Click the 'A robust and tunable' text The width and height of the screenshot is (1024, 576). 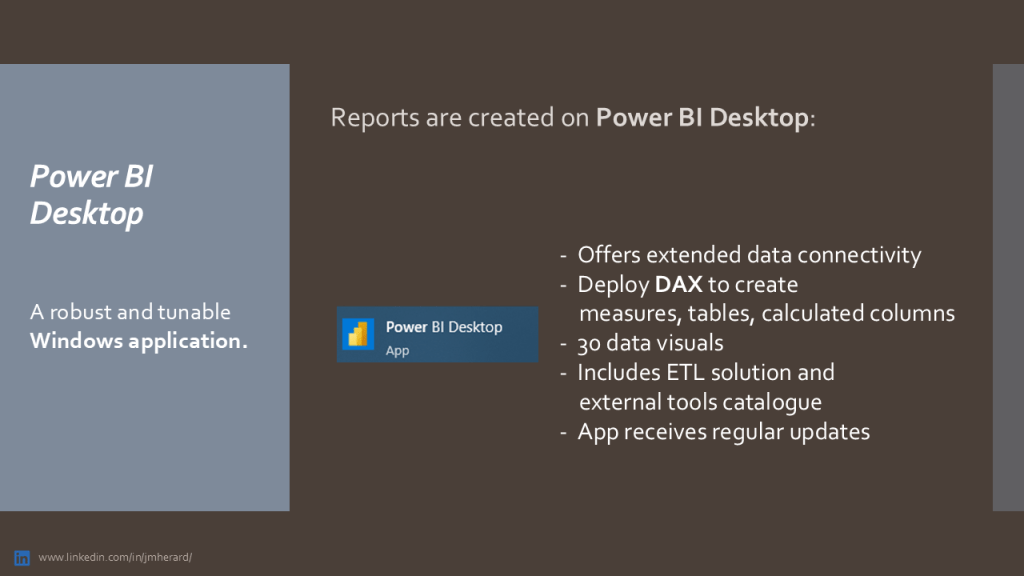coord(130,312)
